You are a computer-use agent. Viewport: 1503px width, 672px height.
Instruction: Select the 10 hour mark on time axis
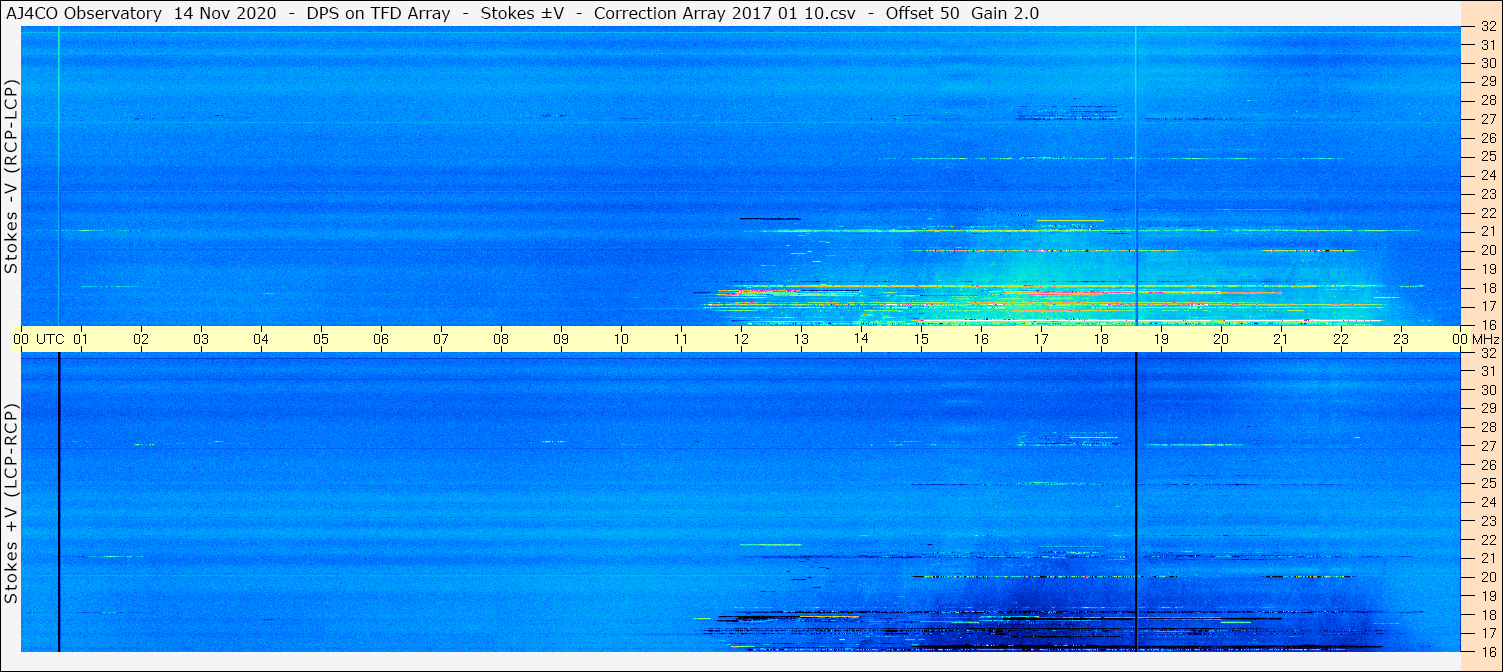(621, 339)
